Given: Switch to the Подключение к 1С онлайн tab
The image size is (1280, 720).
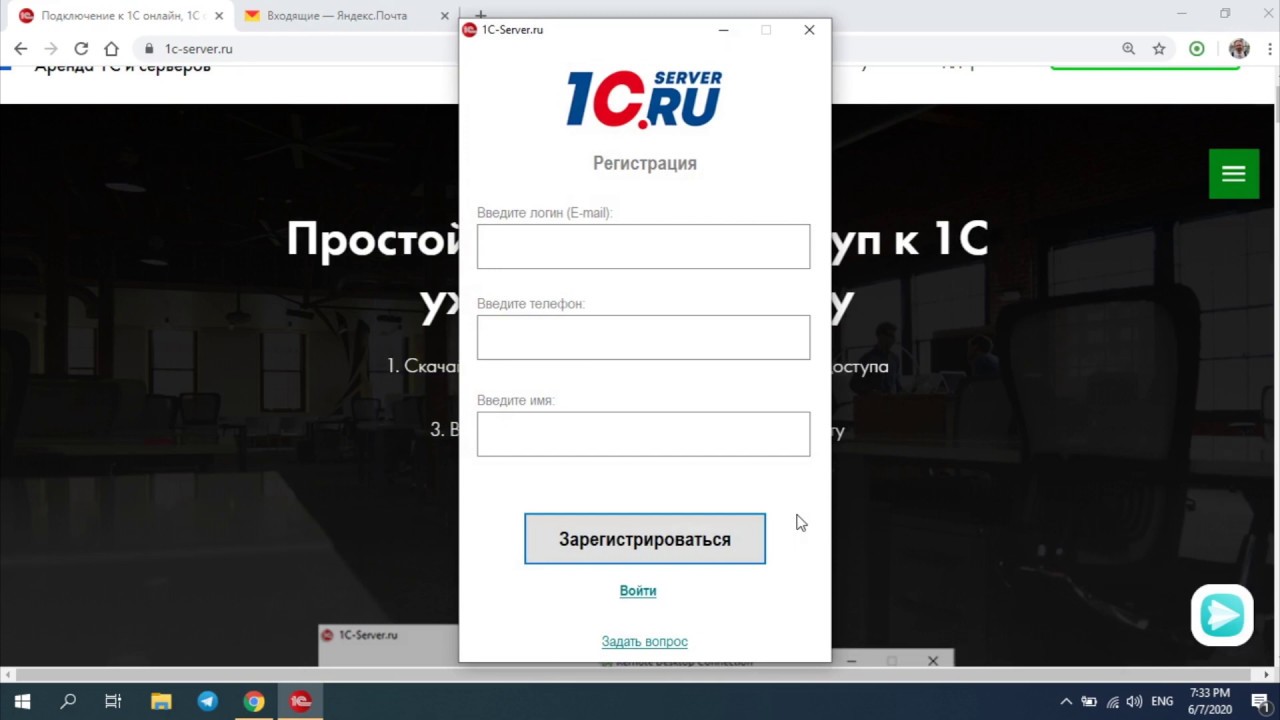Looking at the screenshot, I should 120,16.
